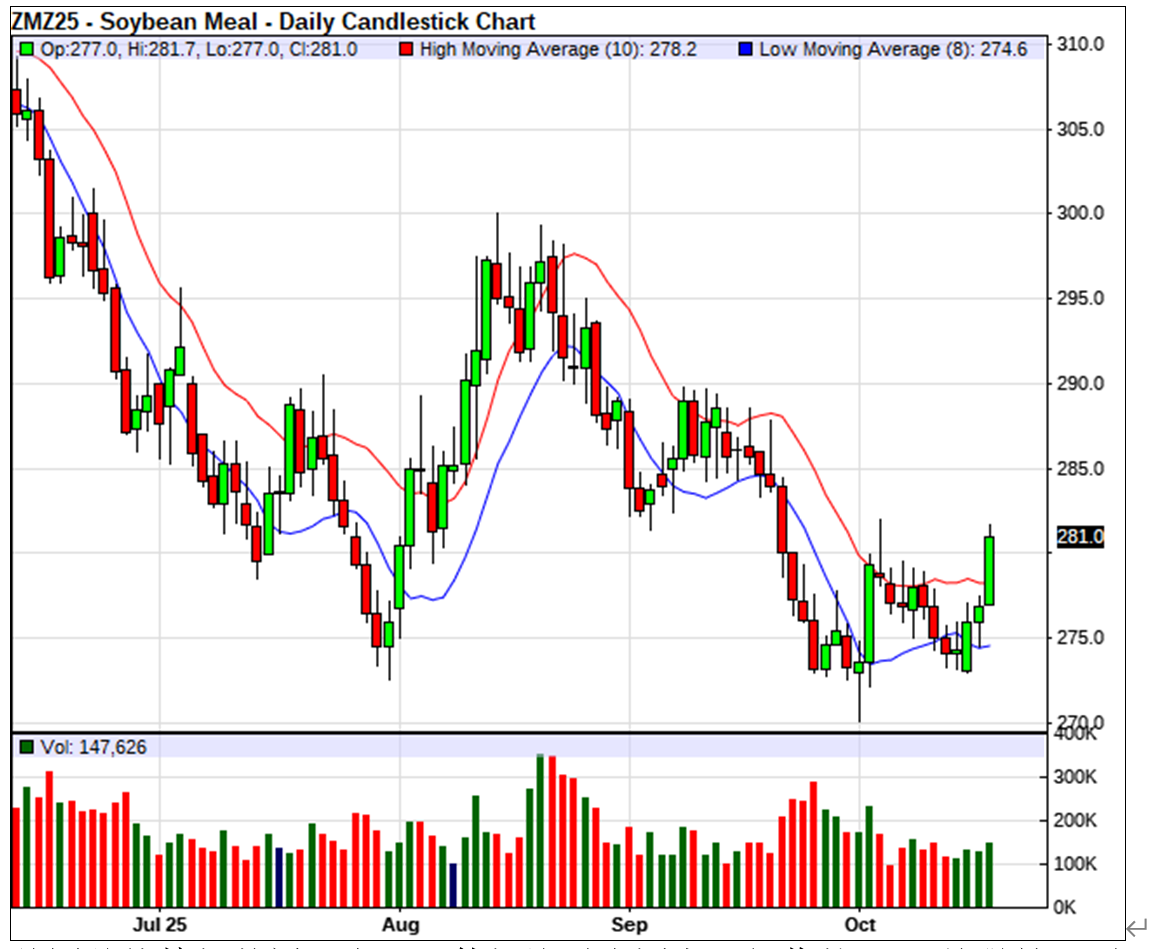Image resolution: width=1149 pixels, height=949 pixels.
Task: Click the Jul 25 date label
Action: (162, 923)
